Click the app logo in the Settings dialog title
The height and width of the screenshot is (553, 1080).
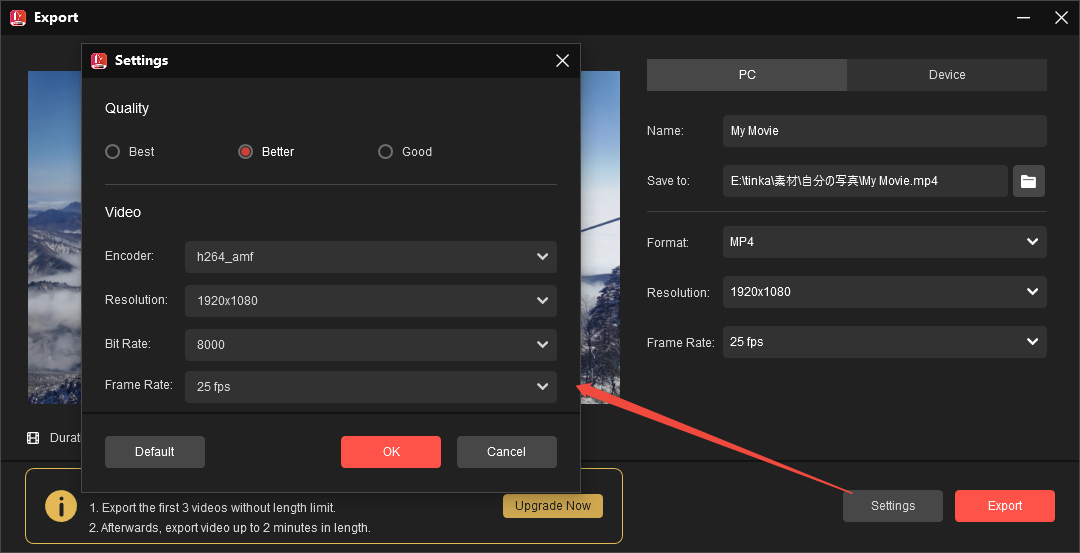pyautogui.click(x=99, y=61)
